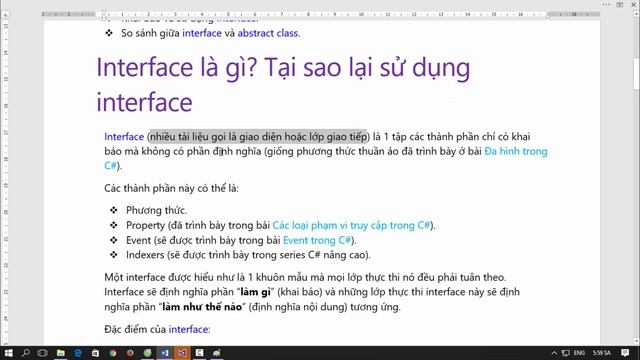
Task: Click 'abstract class' in the bullet list
Action: click(268, 33)
